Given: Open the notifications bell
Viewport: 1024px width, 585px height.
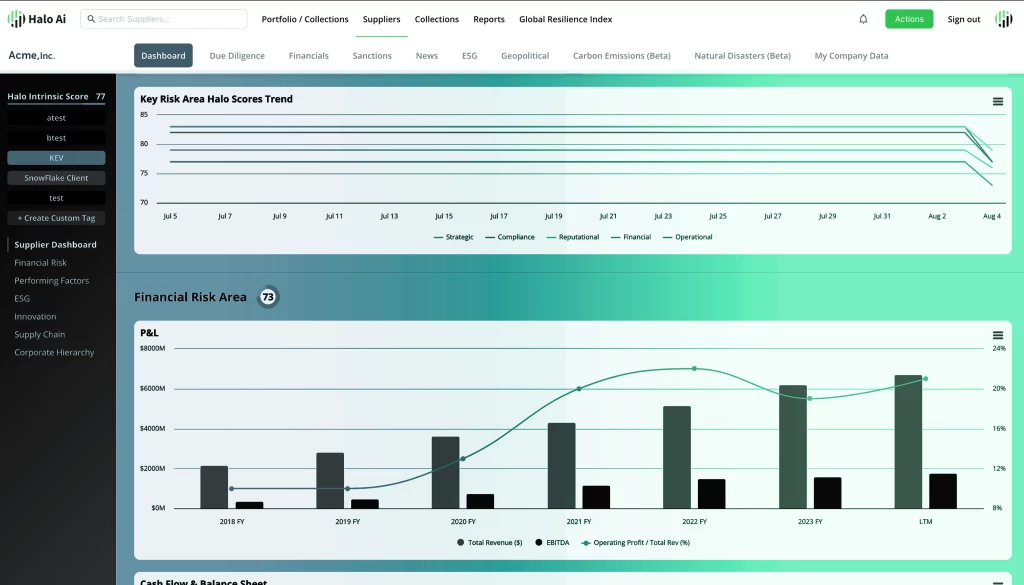Looking at the screenshot, I should click(863, 19).
